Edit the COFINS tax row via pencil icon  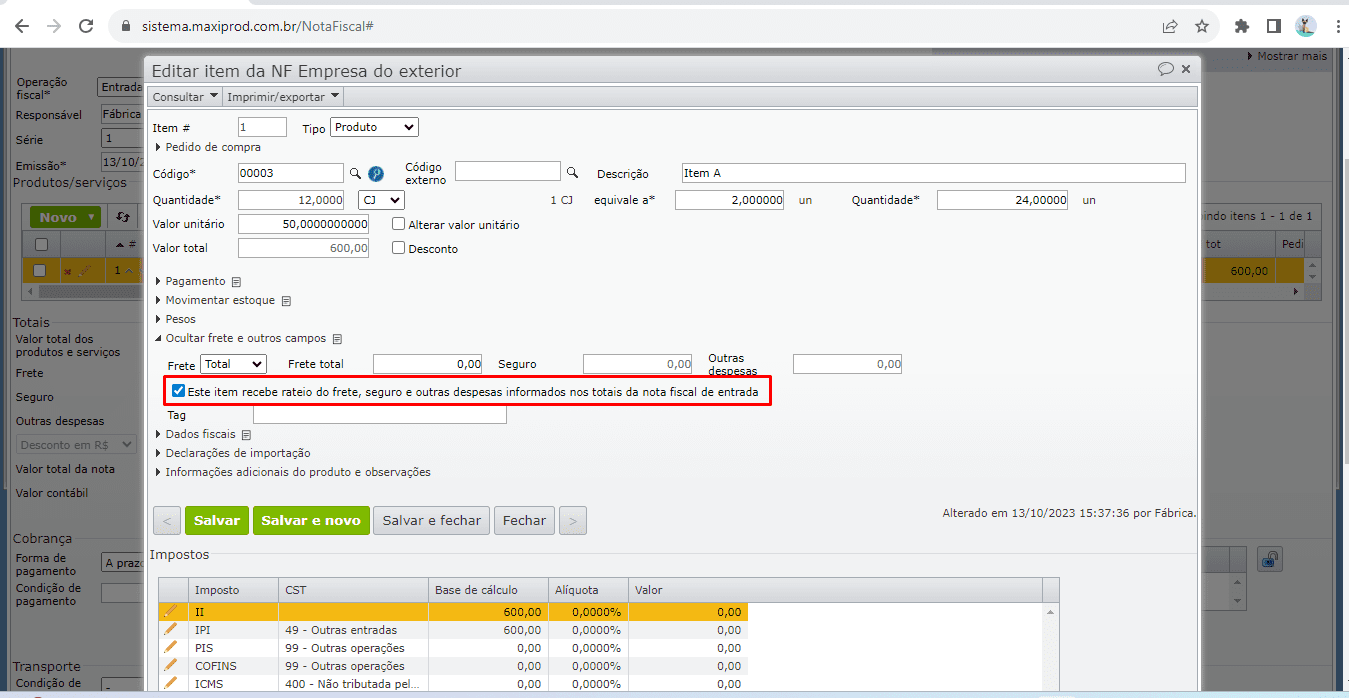click(171, 665)
